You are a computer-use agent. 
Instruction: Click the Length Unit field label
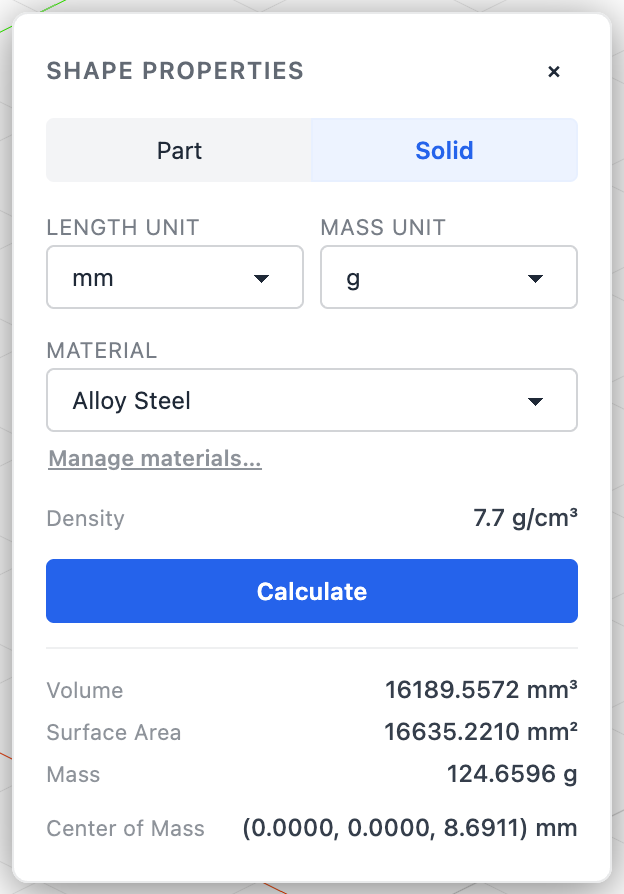[123, 227]
